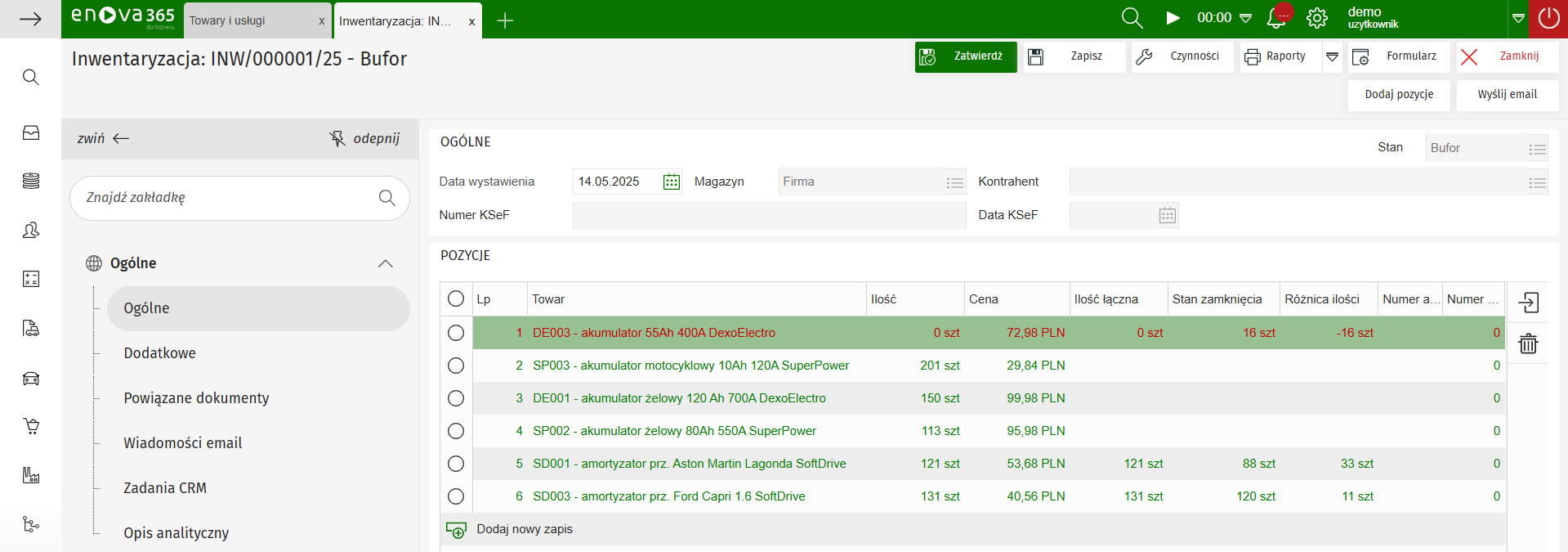Select row 5 SD001 radio button

coord(456,464)
